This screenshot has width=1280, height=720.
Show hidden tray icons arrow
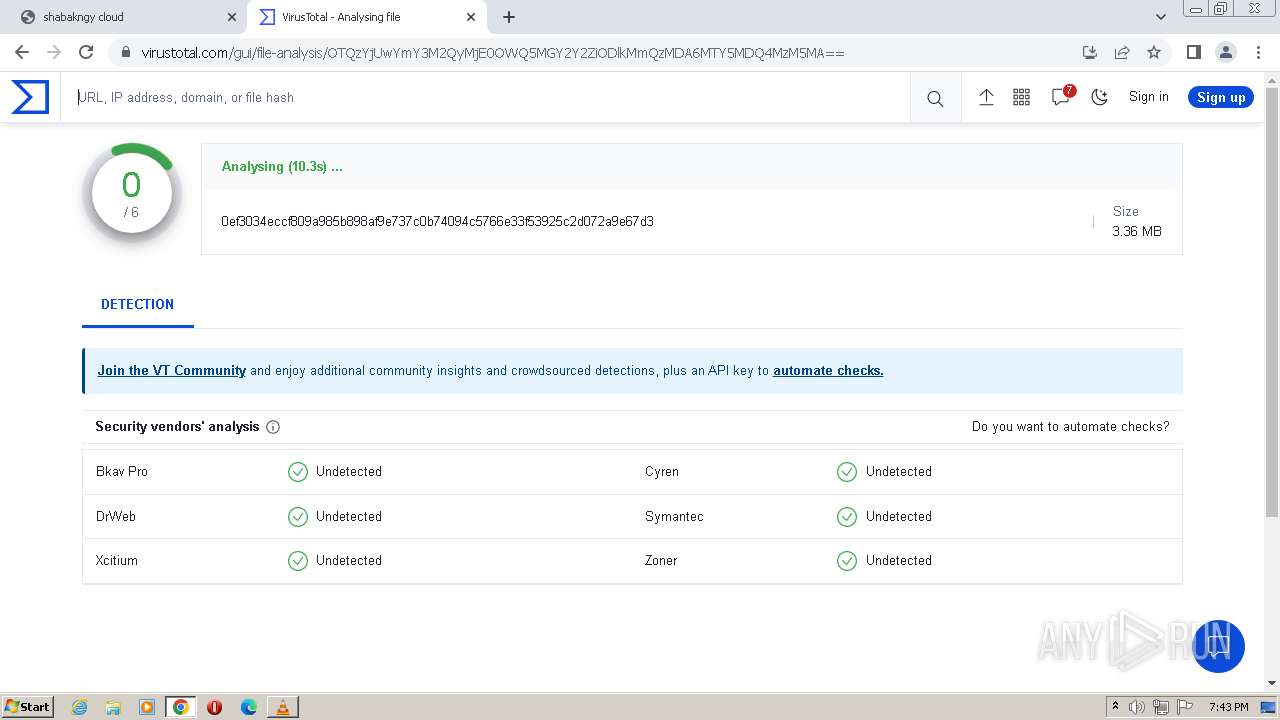(1115, 706)
